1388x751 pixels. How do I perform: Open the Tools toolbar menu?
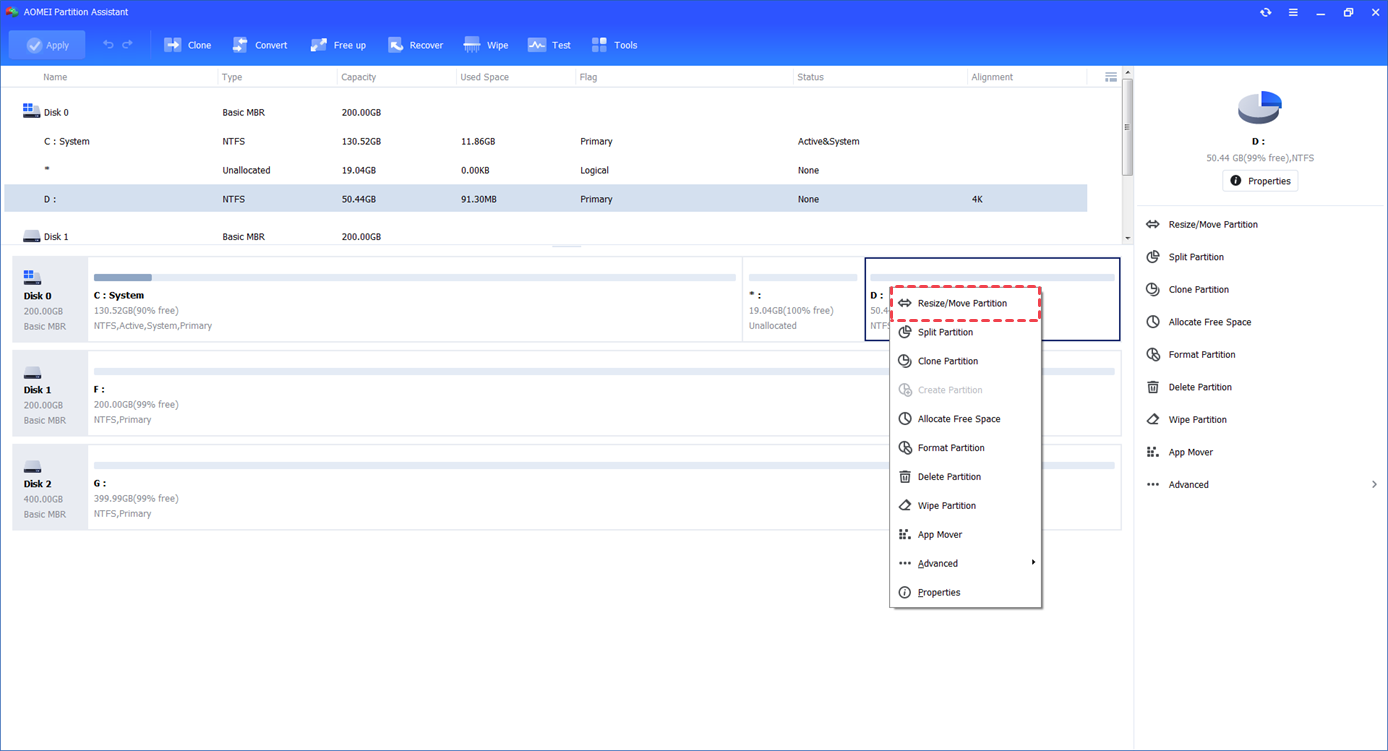[614, 45]
